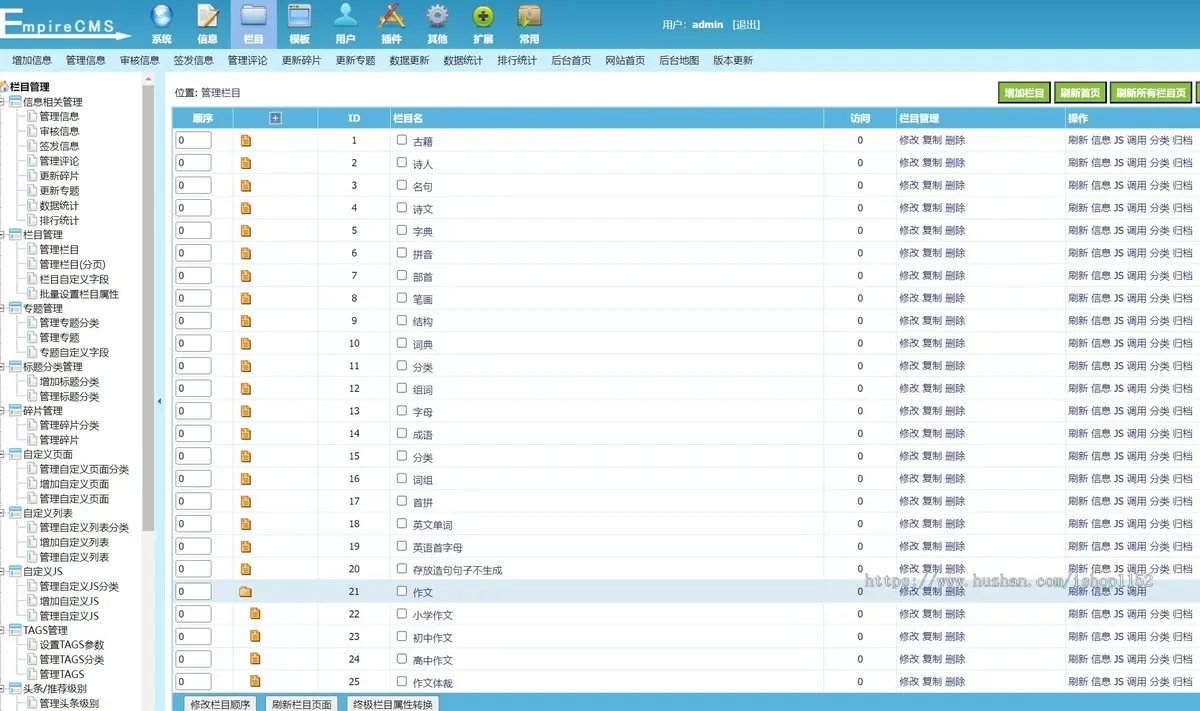Viewport: 1200px width, 711px height.
Task: Open 排行统计 in the secondary menu
Action: [x=517, y=60]
